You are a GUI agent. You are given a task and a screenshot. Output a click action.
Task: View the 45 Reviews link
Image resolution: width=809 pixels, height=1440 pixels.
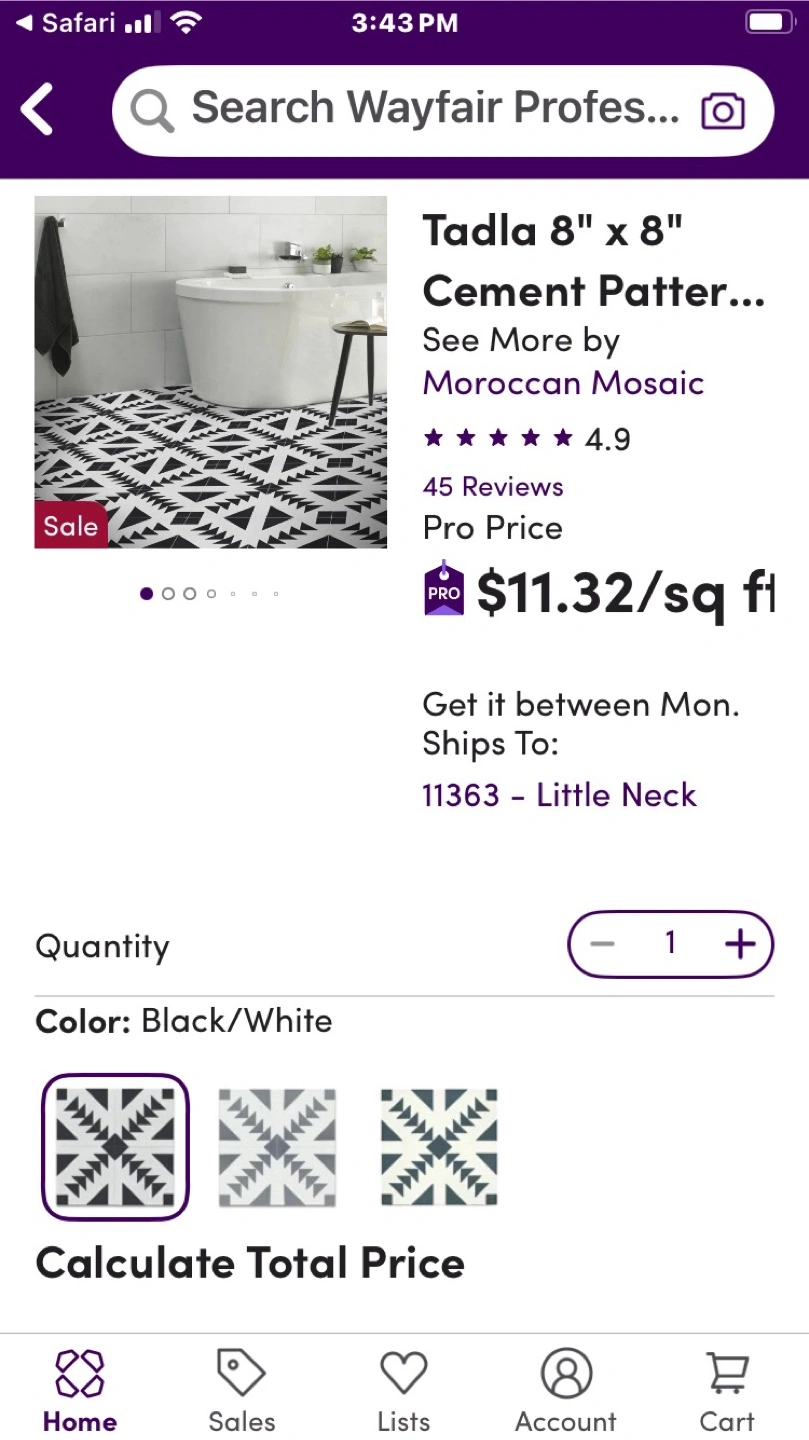pyautogui.click(x=493, y=487)
